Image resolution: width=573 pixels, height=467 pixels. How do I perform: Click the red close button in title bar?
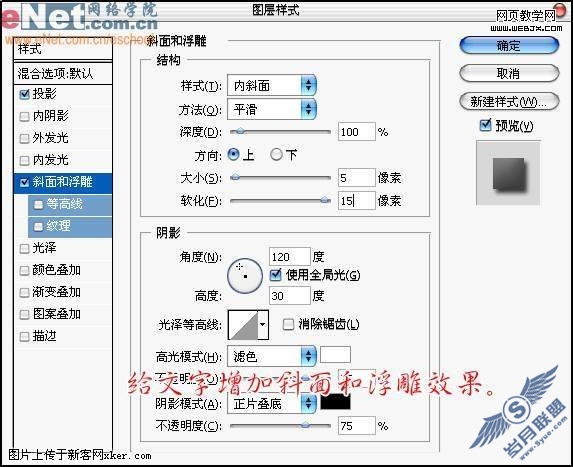tap(559, 9)
